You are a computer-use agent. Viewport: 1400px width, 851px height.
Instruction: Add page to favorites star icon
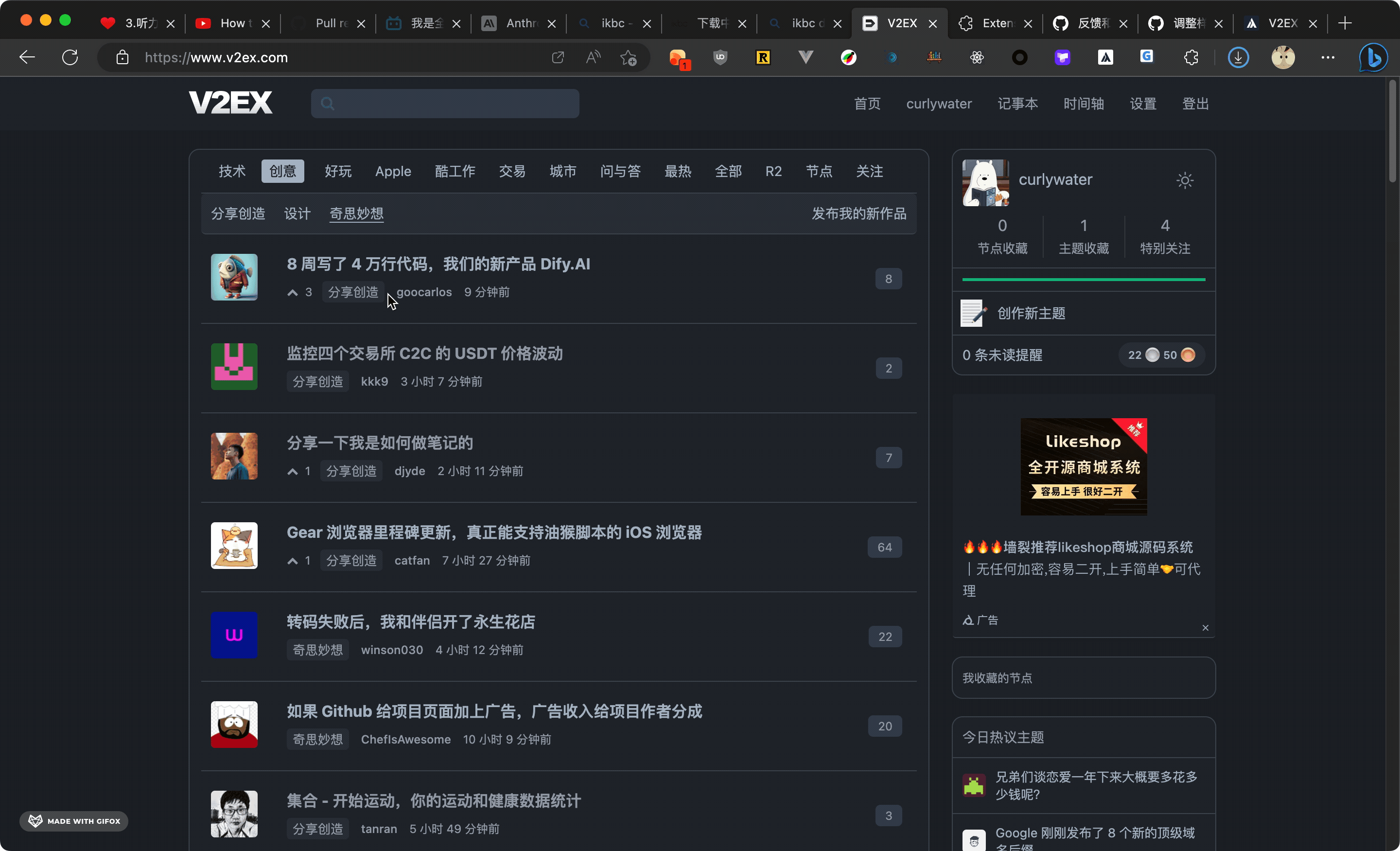629,57
